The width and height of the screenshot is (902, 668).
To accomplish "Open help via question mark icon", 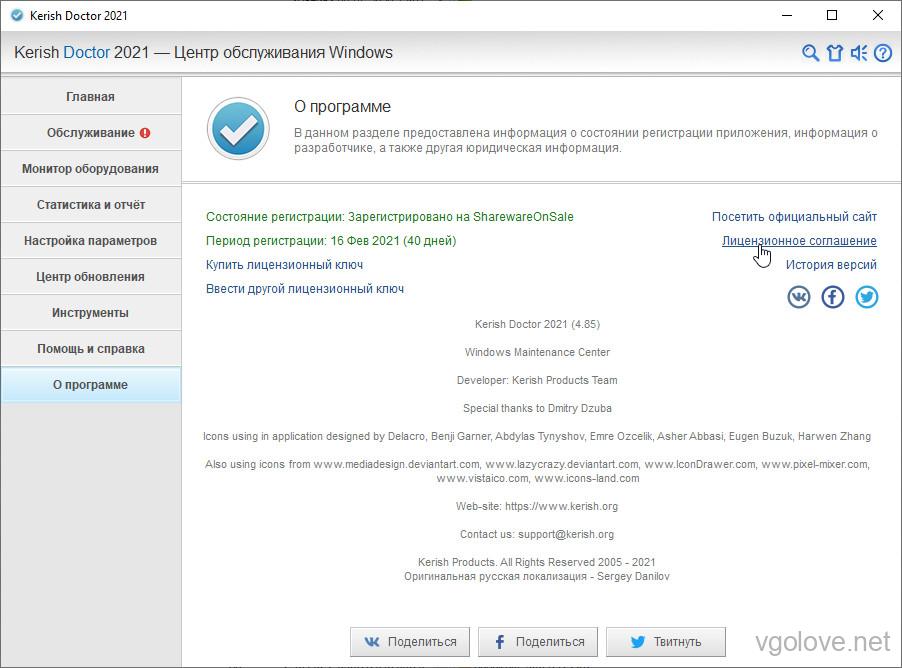I will pyautogui.click(x=882, y=53).
